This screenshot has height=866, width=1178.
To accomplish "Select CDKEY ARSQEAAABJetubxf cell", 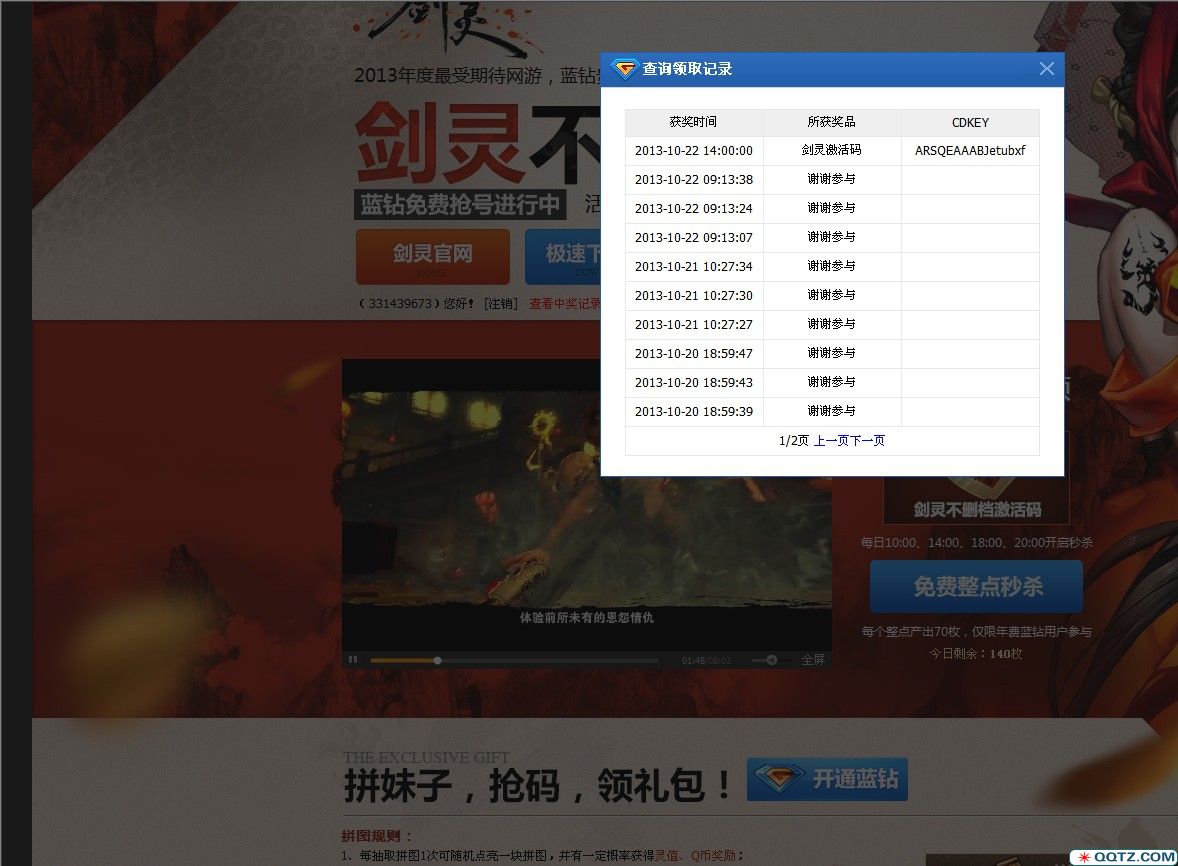I will [970, 150].
